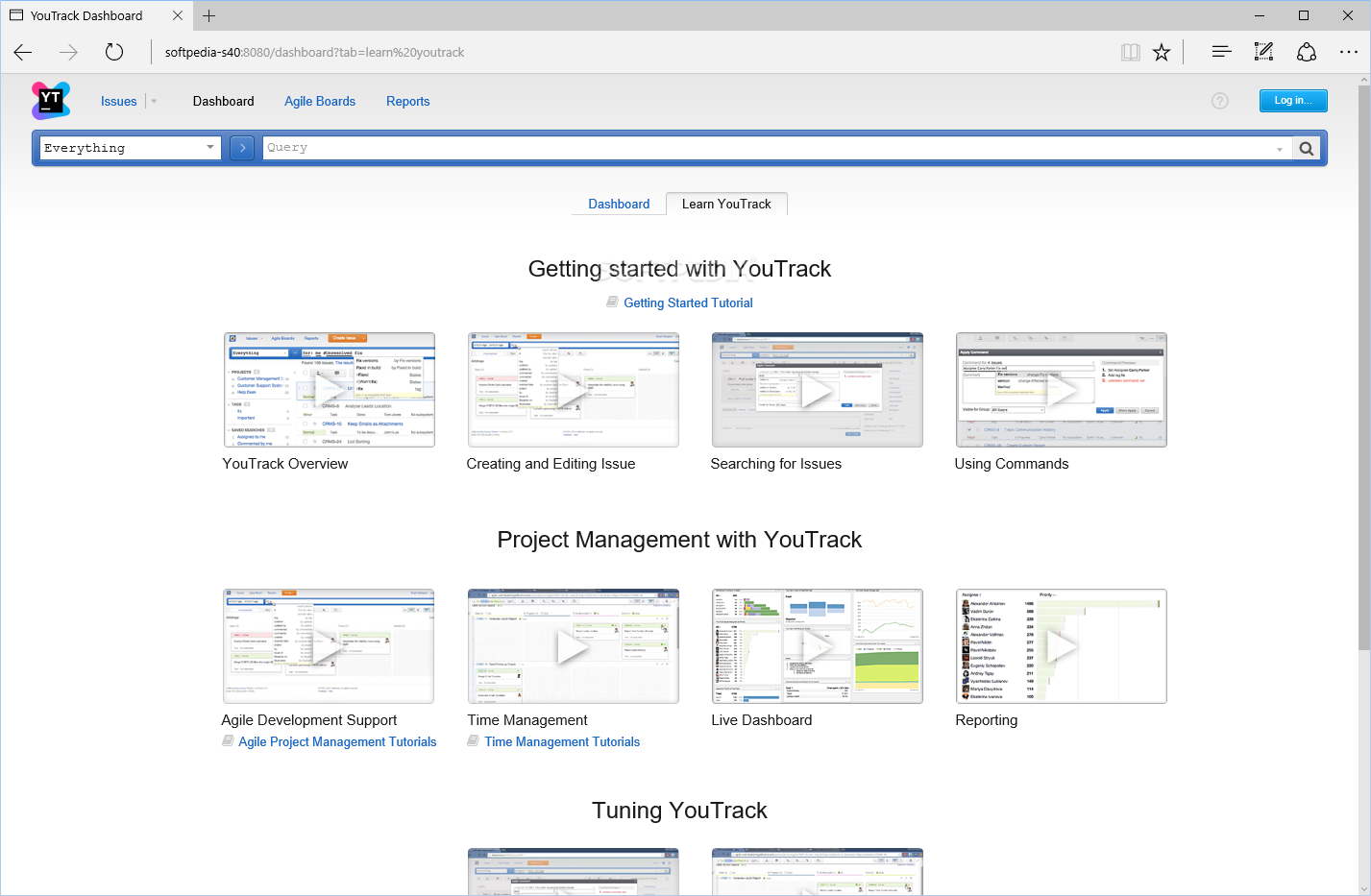Go back using browser back arrow

click(23, 52)
